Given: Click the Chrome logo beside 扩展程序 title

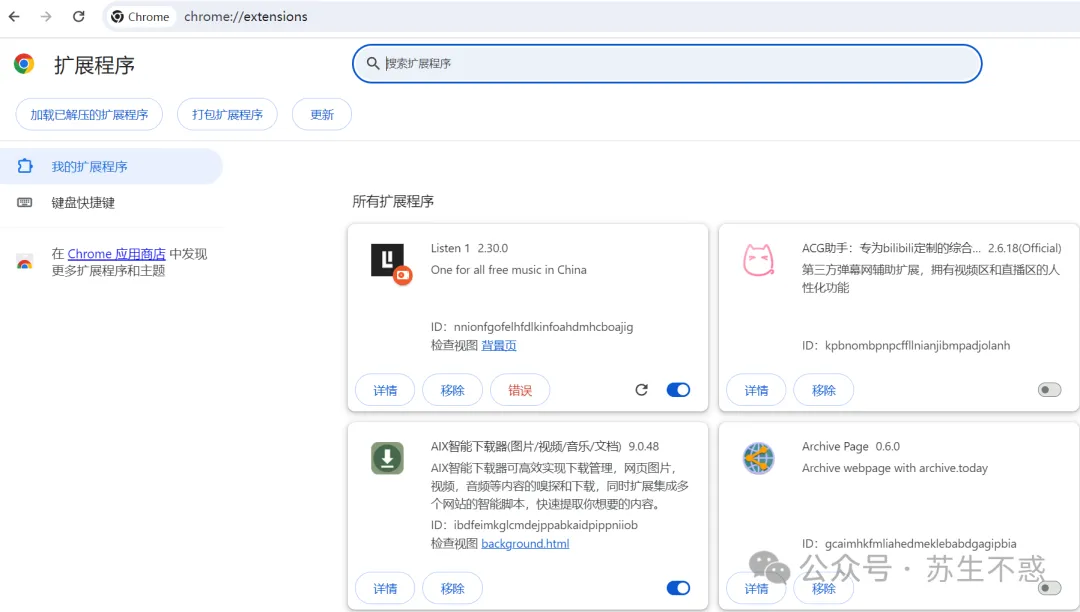Looking at the screenshot, I should click(x=24, y=64).
